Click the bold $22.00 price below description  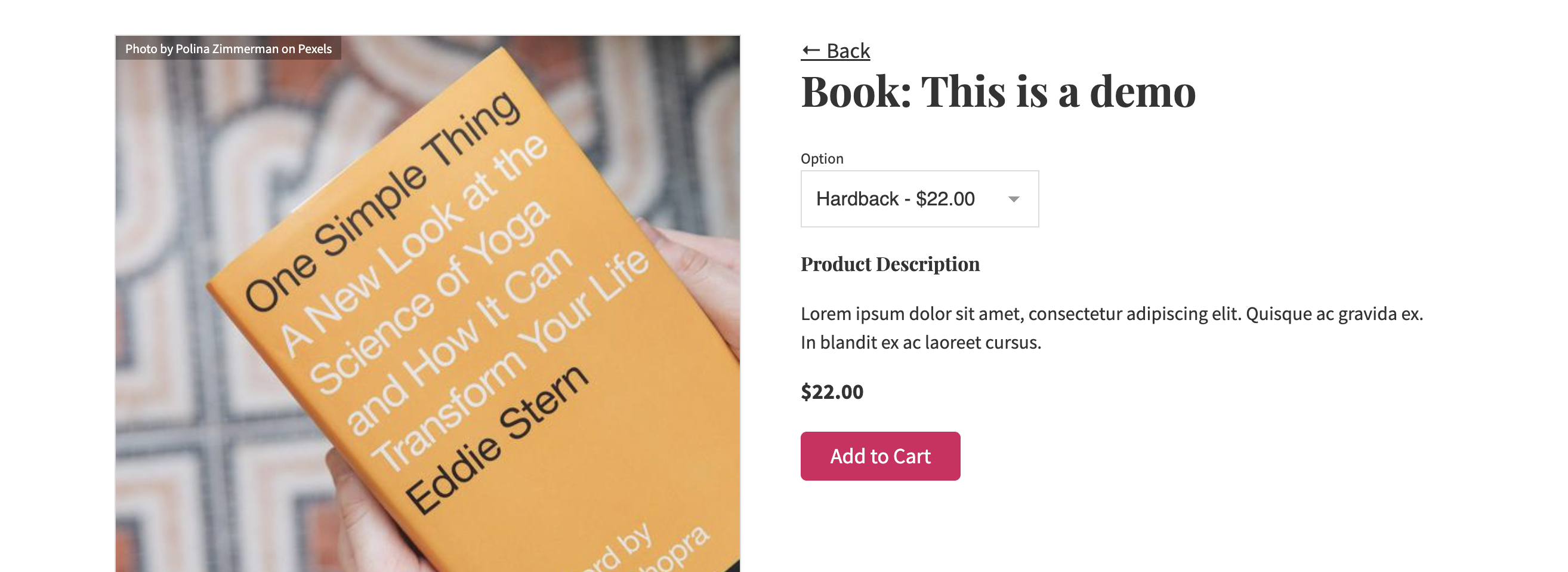pos(832,392)
